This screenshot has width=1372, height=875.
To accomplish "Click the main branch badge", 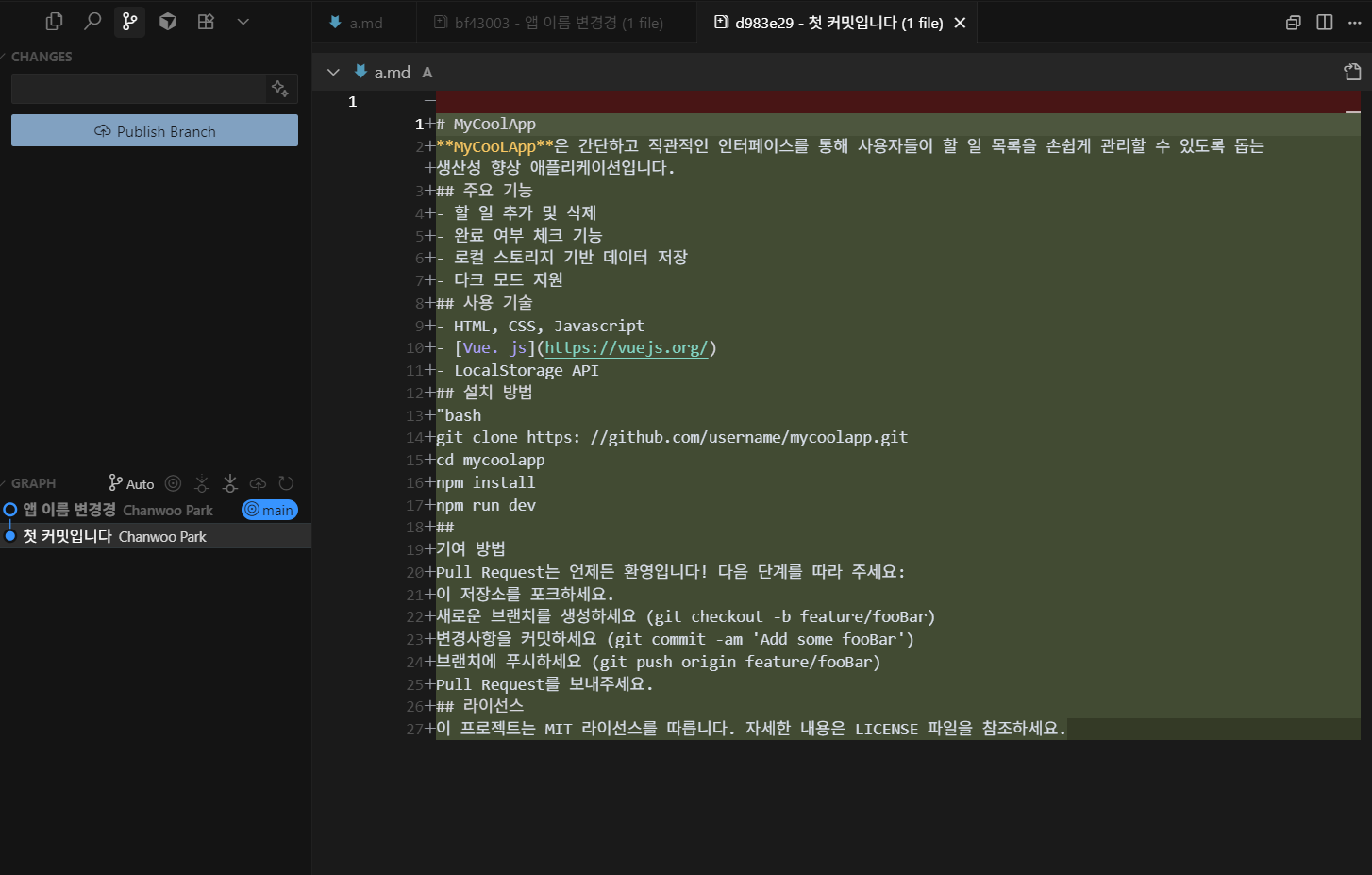I will 270,510.
